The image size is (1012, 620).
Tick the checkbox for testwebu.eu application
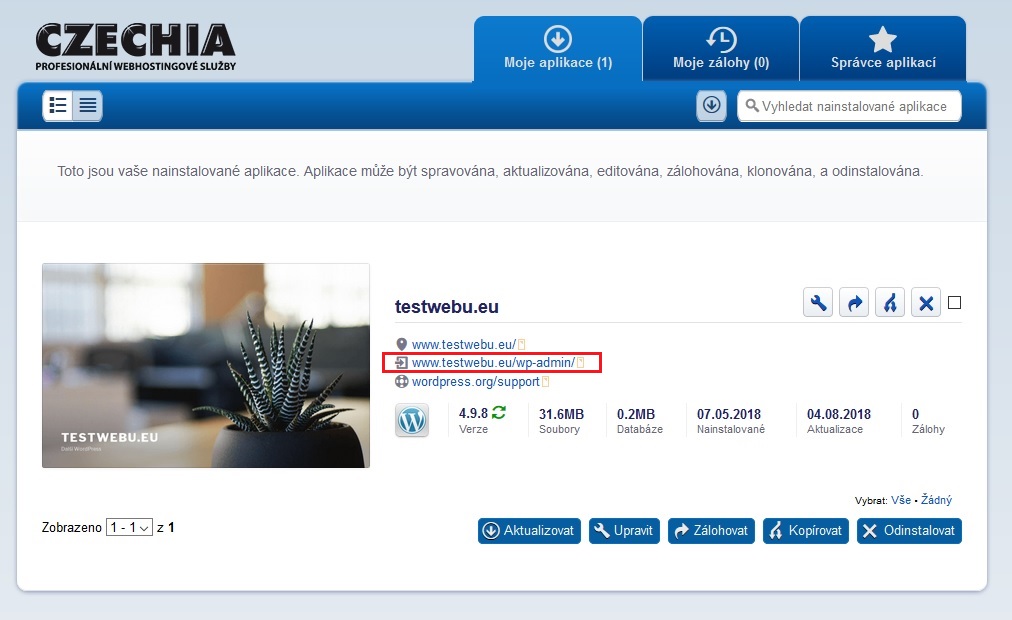pos(954,303)
